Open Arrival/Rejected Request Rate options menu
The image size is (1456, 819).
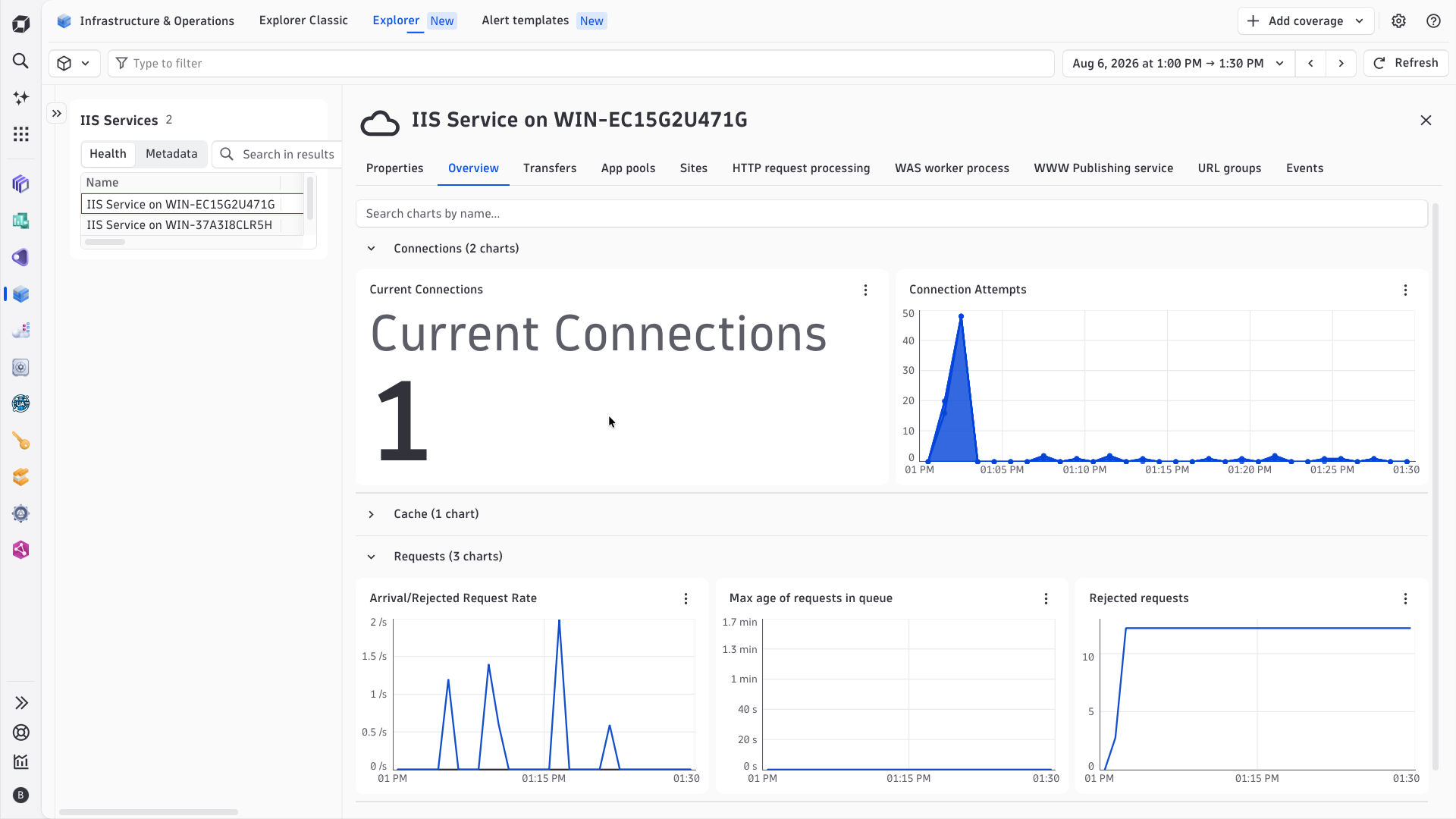[x=686, y=599]
